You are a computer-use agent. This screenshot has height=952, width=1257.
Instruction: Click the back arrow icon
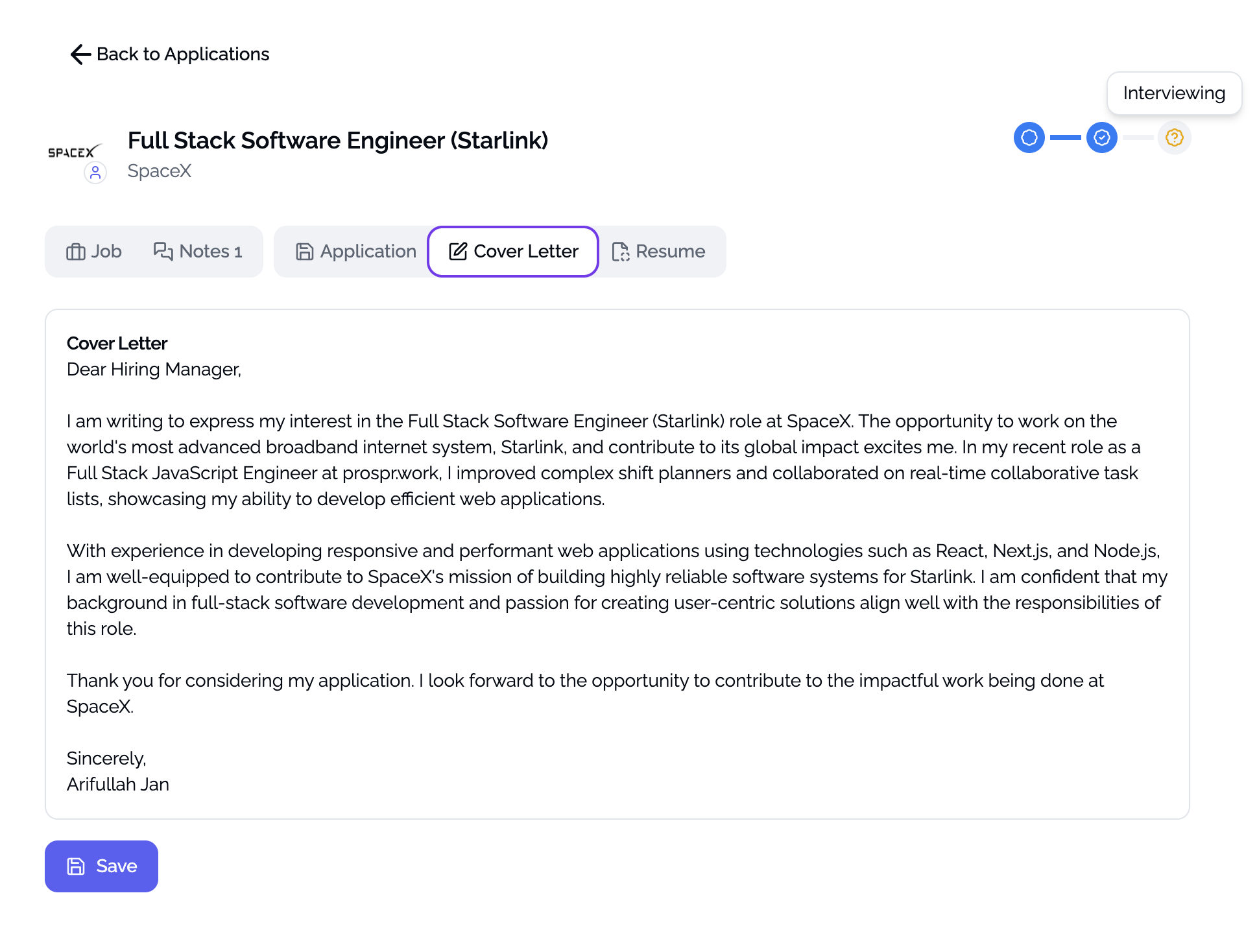(80, 54)
